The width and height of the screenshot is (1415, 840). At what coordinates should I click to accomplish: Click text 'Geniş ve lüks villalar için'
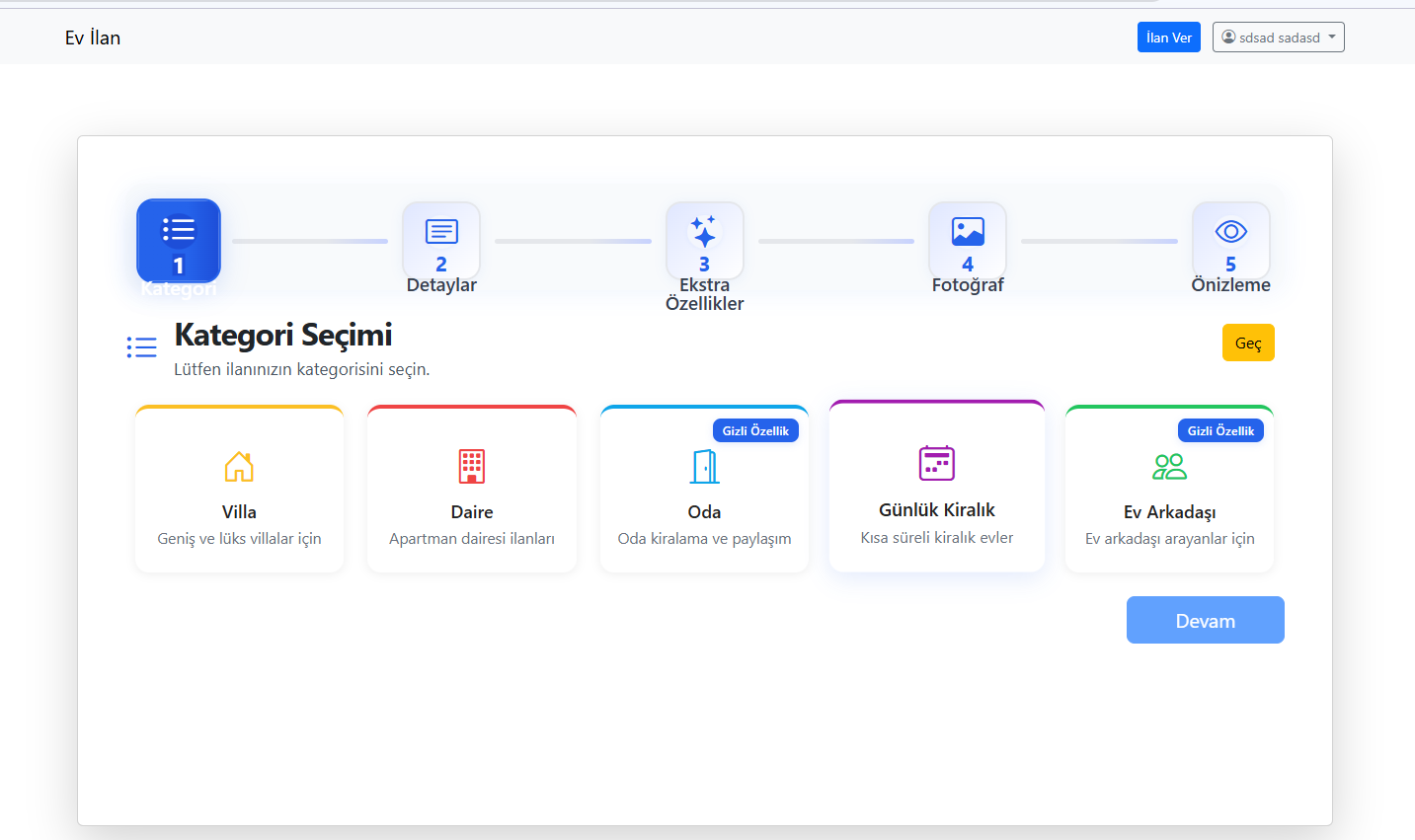[239, 538]
